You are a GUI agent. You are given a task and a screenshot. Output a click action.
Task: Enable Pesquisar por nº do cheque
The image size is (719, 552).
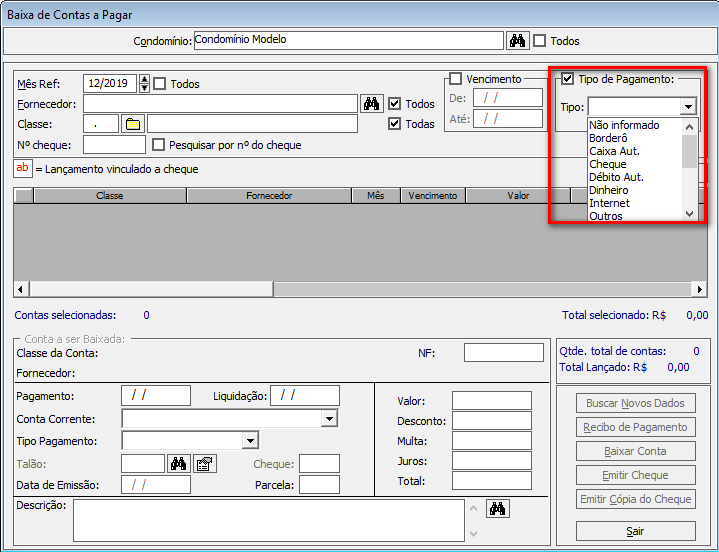[158, 145]
